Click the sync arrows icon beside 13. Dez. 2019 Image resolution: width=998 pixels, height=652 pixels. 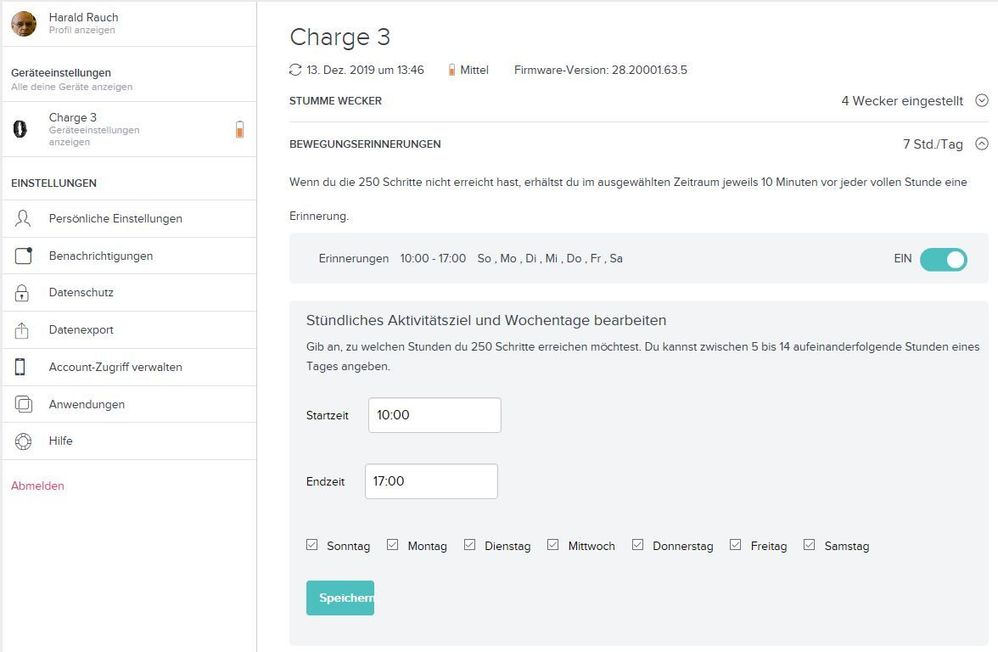pyautogui.click(x=295, y=70)
